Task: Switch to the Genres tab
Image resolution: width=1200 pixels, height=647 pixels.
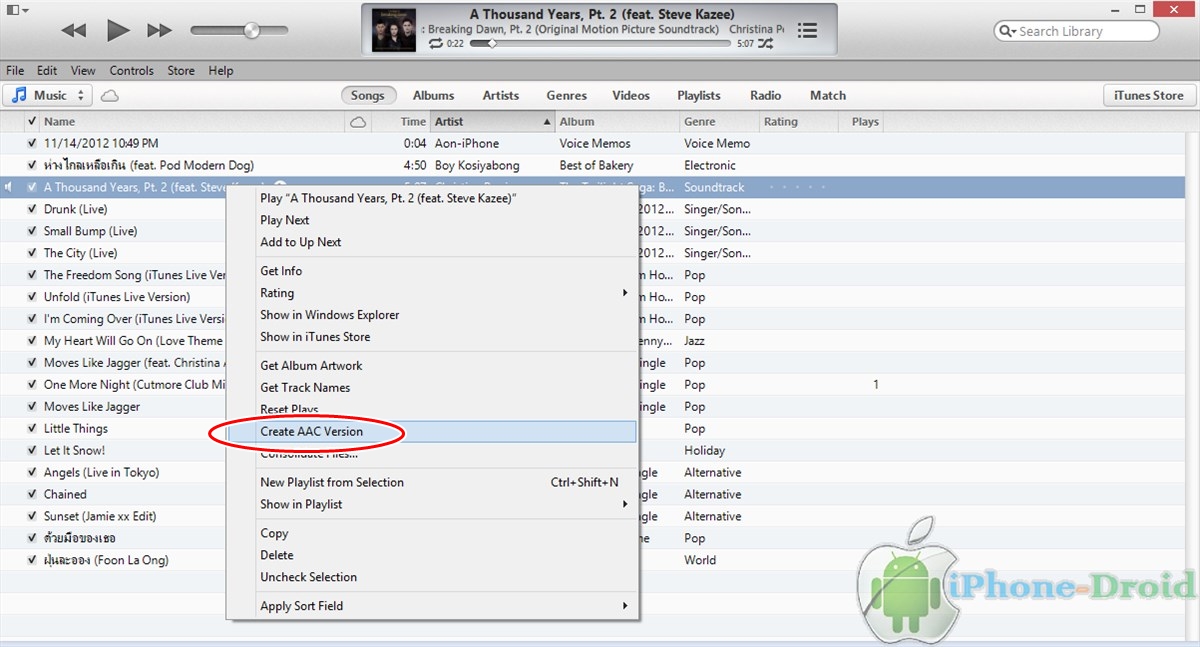Action: pos(567,96)
